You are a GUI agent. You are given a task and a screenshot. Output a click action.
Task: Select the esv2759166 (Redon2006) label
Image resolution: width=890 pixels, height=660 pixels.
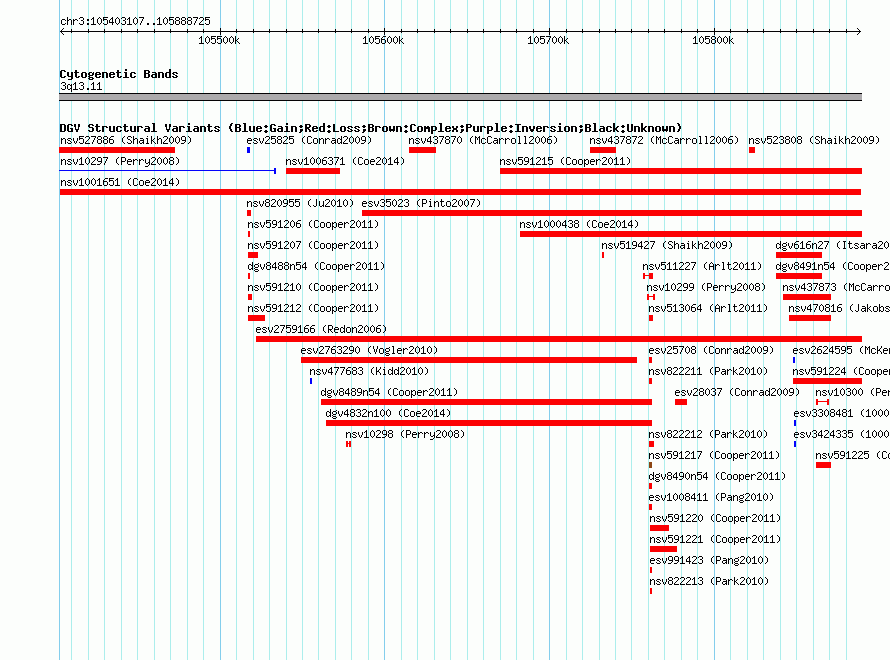[321, 329]
